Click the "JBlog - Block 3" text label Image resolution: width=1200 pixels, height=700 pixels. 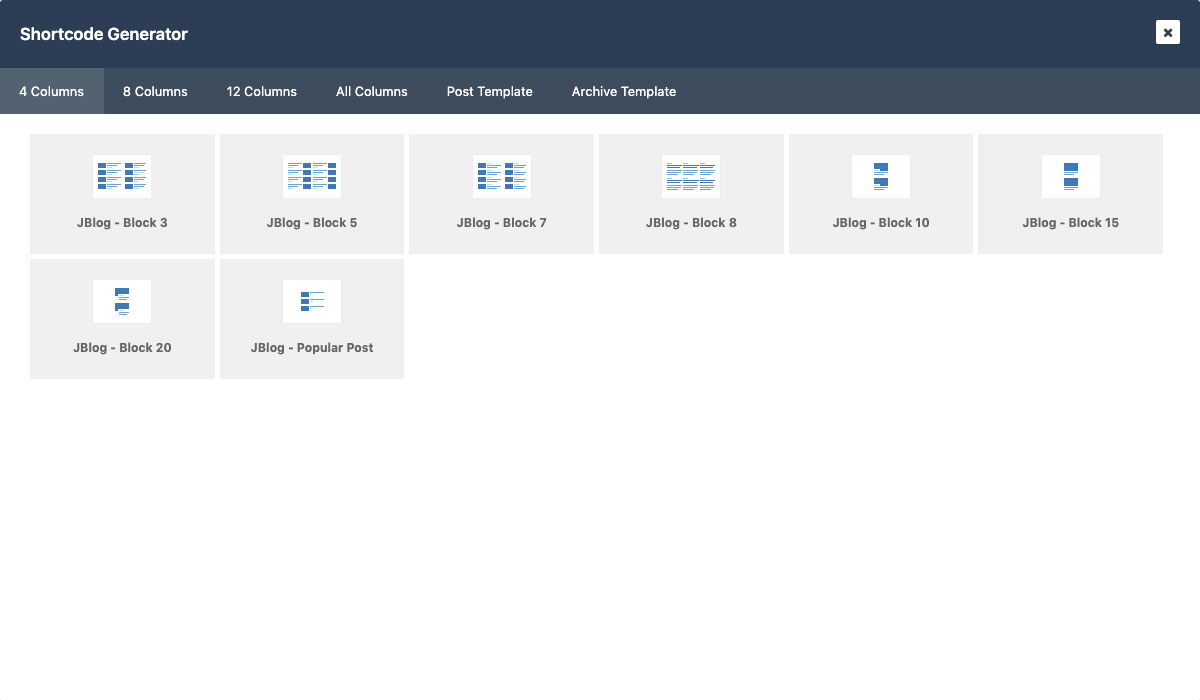point(122,223)
